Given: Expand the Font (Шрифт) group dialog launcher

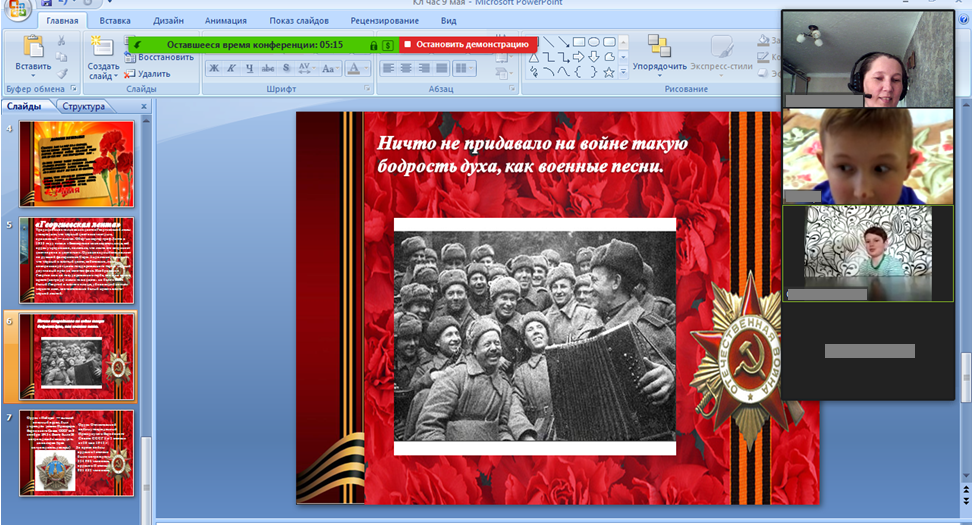Looking at the screenshot, I should tap(366, 89).
